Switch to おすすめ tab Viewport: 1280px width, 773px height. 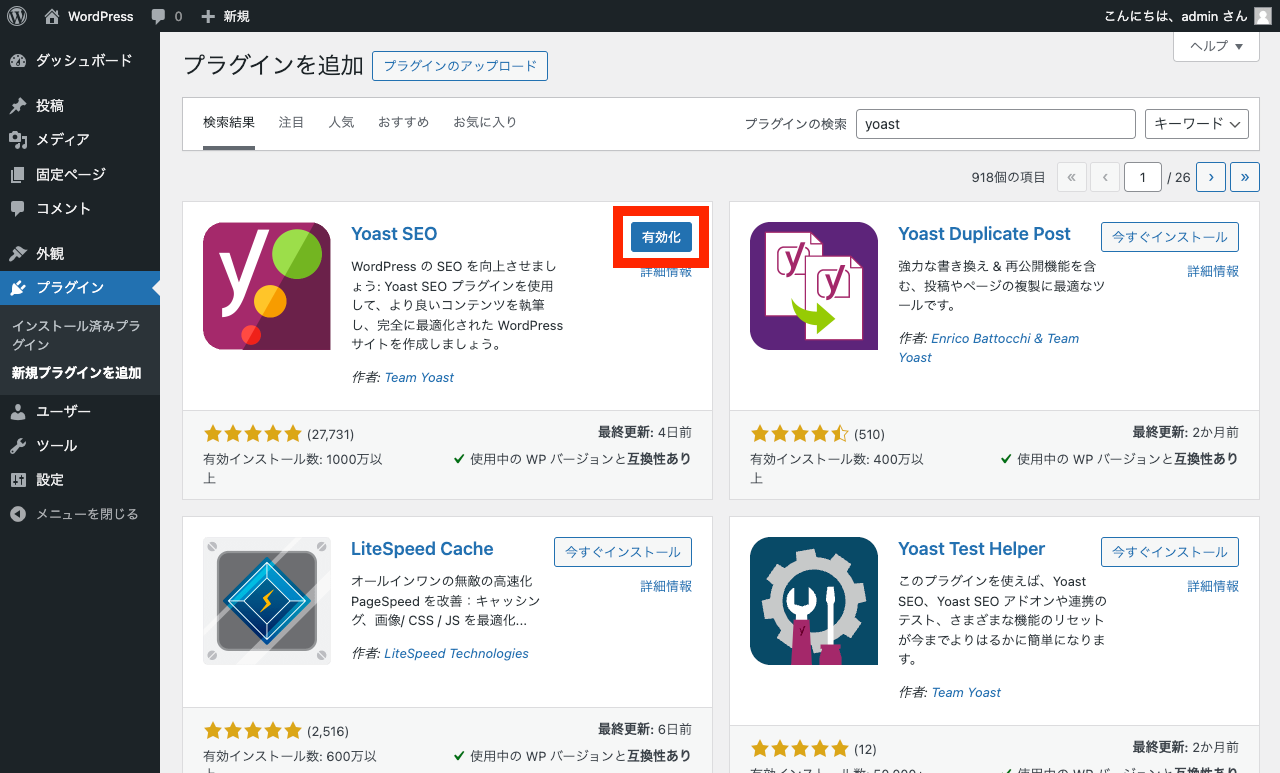(x=403, y=123)
